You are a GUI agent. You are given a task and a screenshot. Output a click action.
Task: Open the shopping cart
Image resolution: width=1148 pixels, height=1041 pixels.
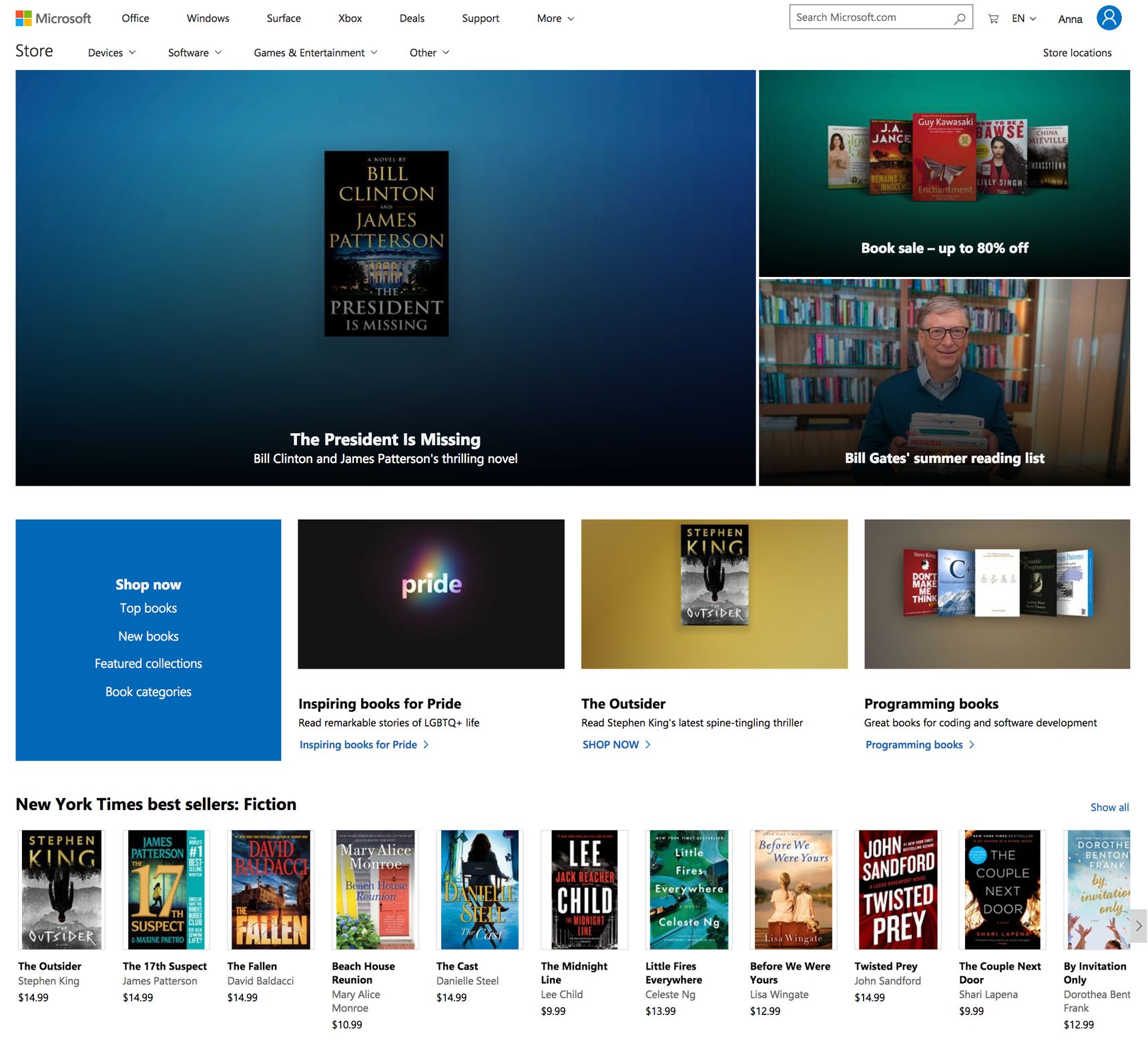(993, 19)
